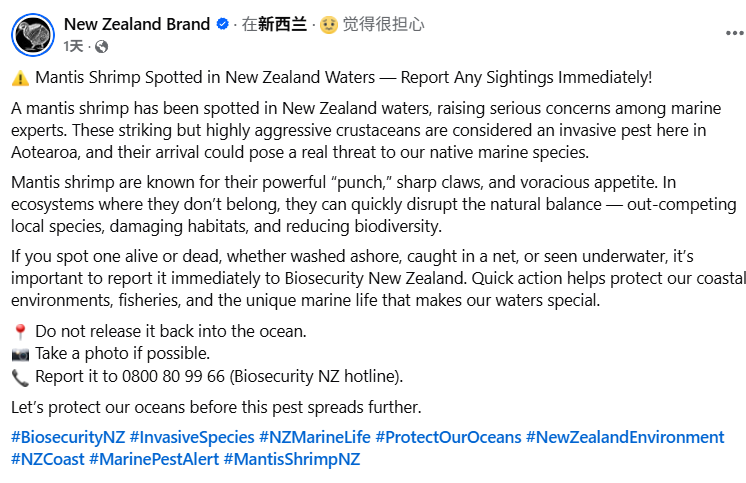
Task: Click the worried feeling emoji icon
Action: pyautogui.click(x=329, y=25)
